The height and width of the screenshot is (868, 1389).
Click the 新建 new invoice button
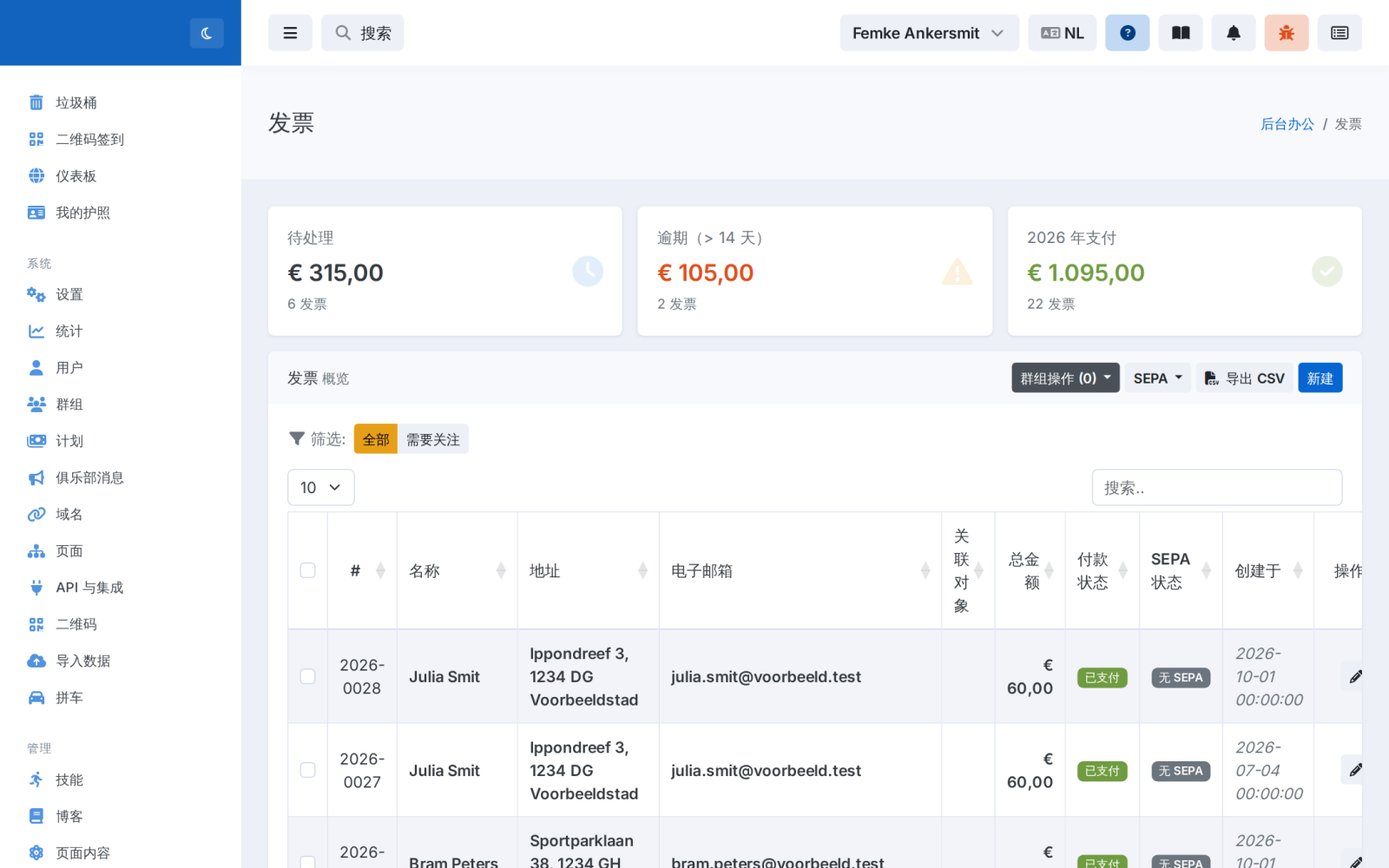coord(1320,378)
